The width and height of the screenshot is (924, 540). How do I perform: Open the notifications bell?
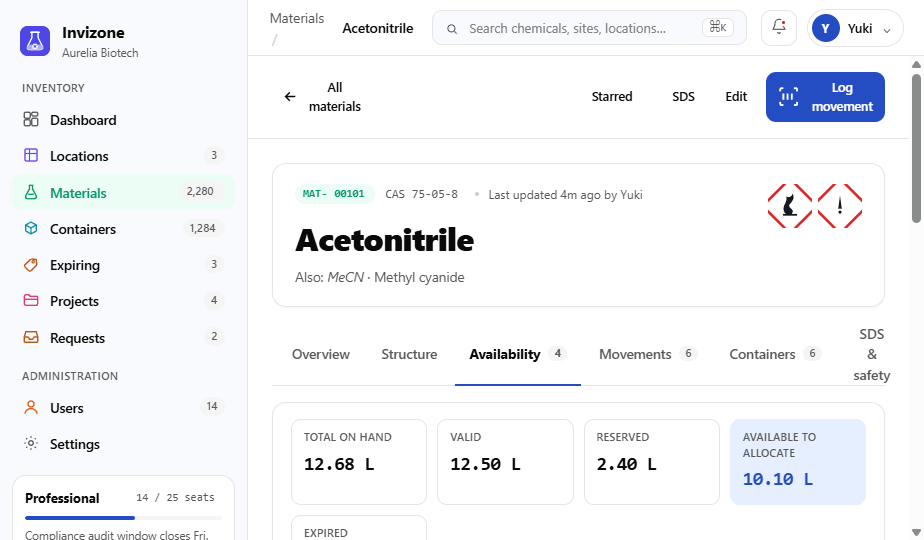tap(779, 27)
